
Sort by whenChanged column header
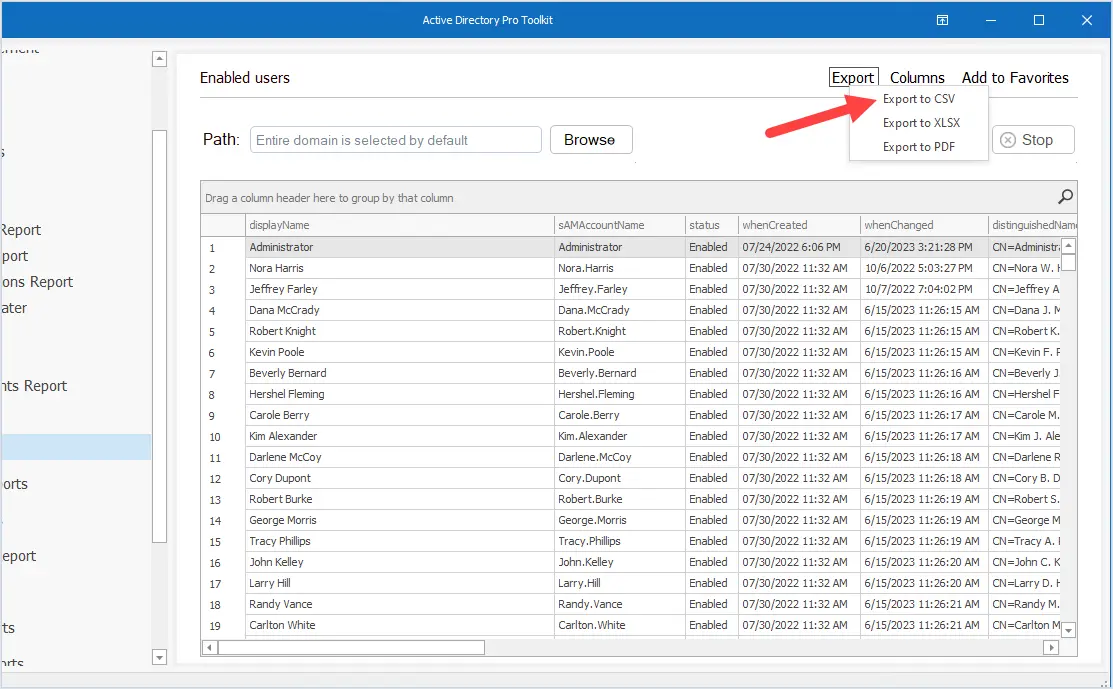pos(923,225)
